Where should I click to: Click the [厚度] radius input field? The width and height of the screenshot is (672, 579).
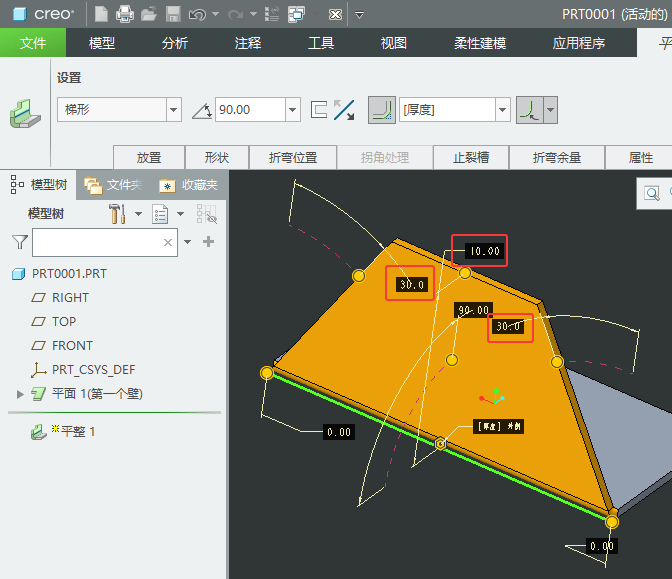(x=447, y=110)
